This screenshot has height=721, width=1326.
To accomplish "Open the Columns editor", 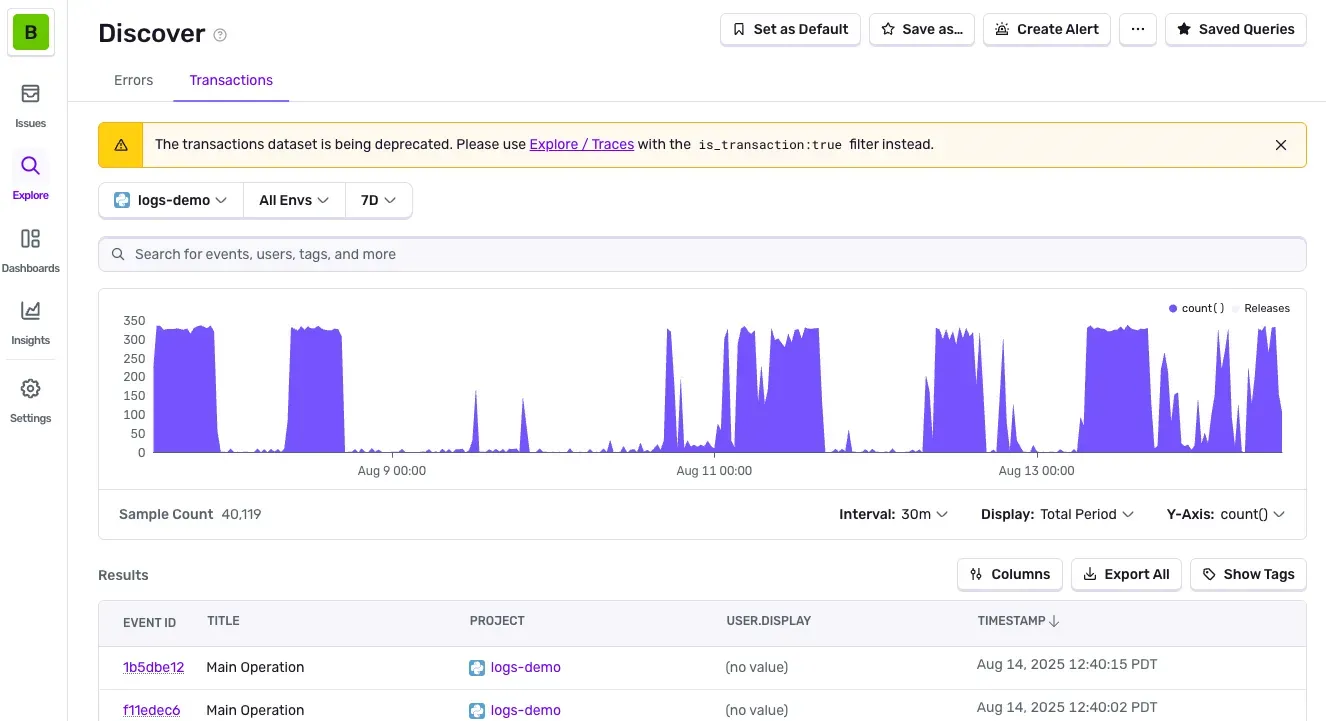I will point(1010,574).
